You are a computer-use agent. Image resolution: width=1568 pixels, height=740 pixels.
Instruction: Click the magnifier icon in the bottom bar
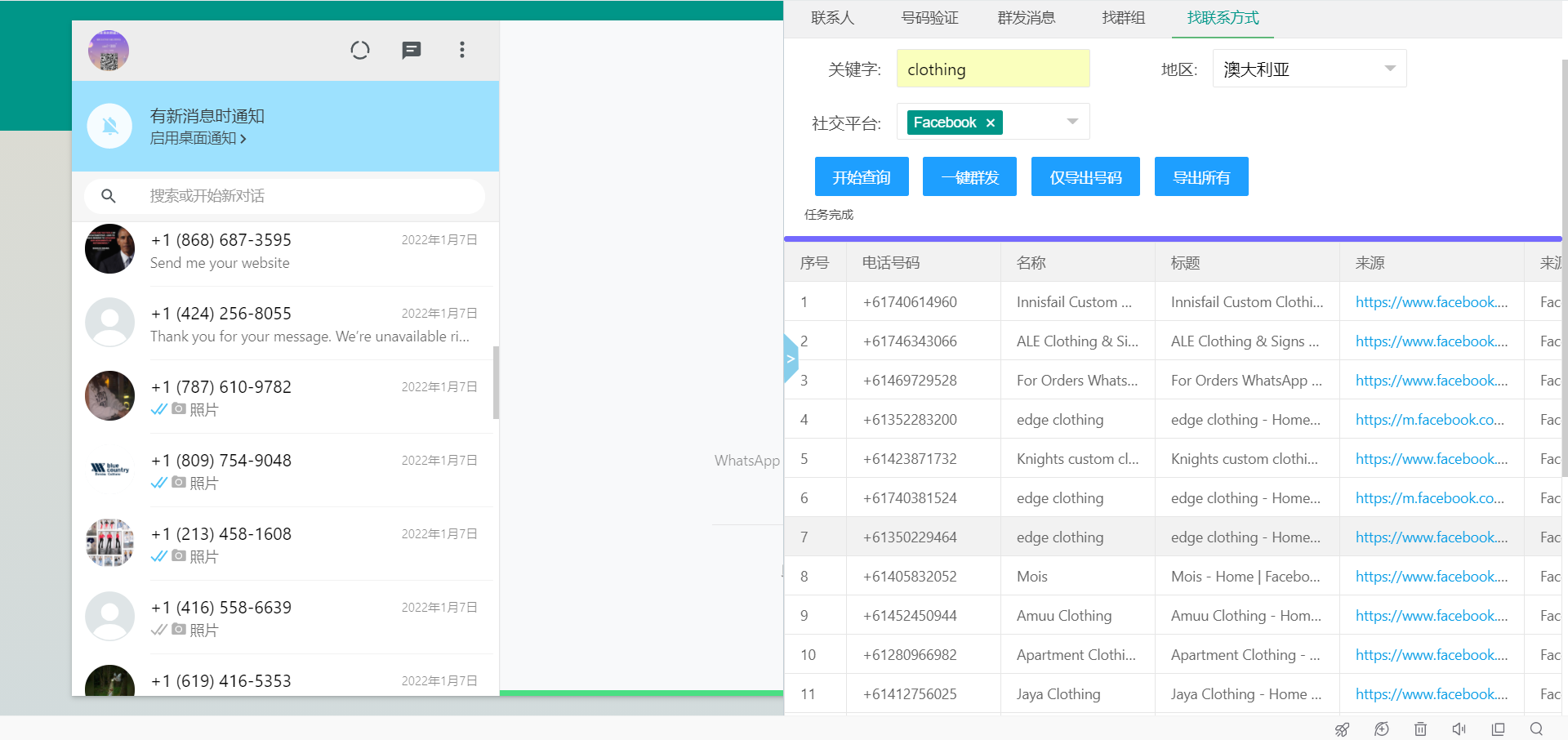click(x=1536, y=729)
